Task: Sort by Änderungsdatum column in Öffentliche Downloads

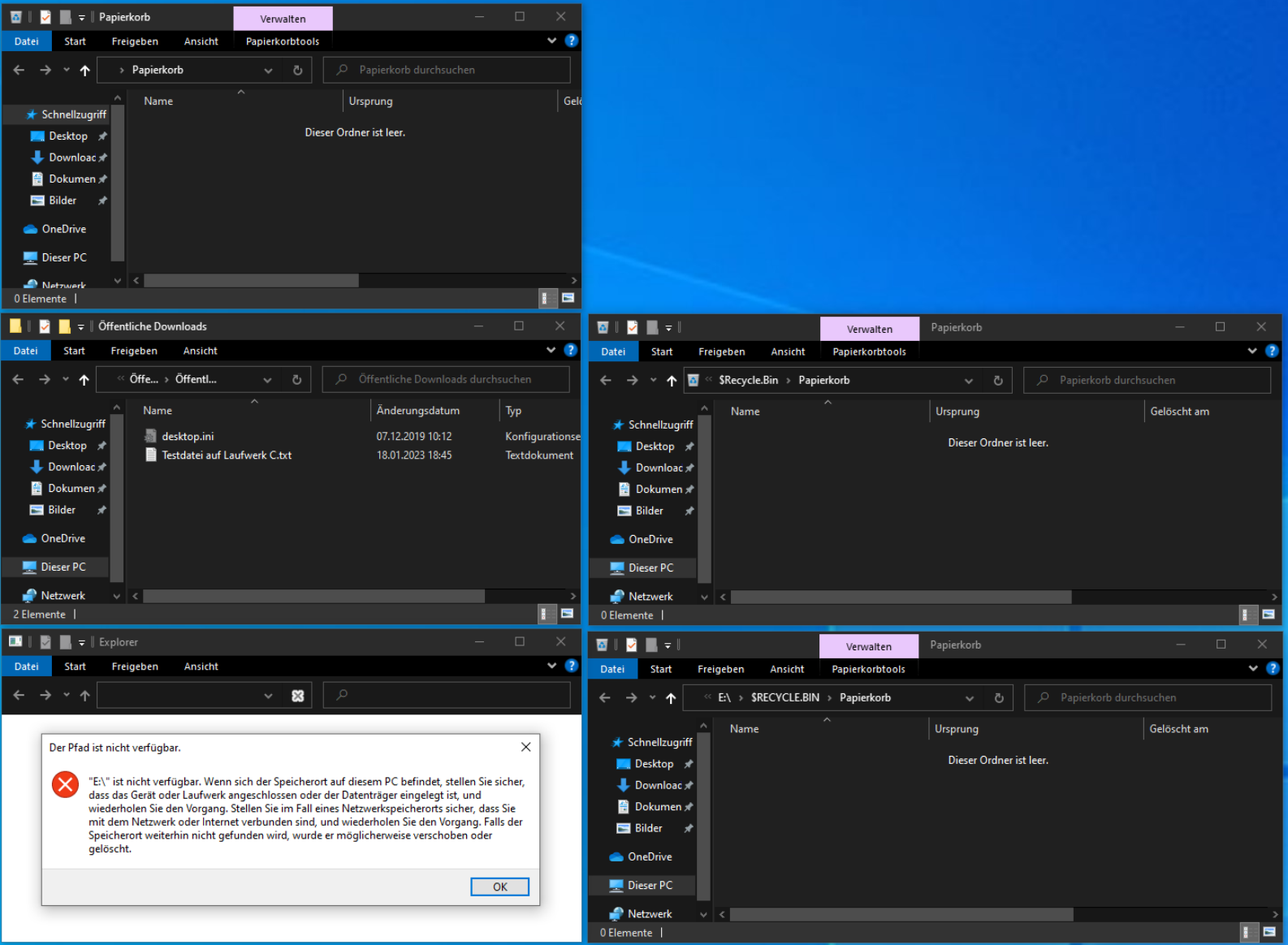Action: click(x=417, y=411)
